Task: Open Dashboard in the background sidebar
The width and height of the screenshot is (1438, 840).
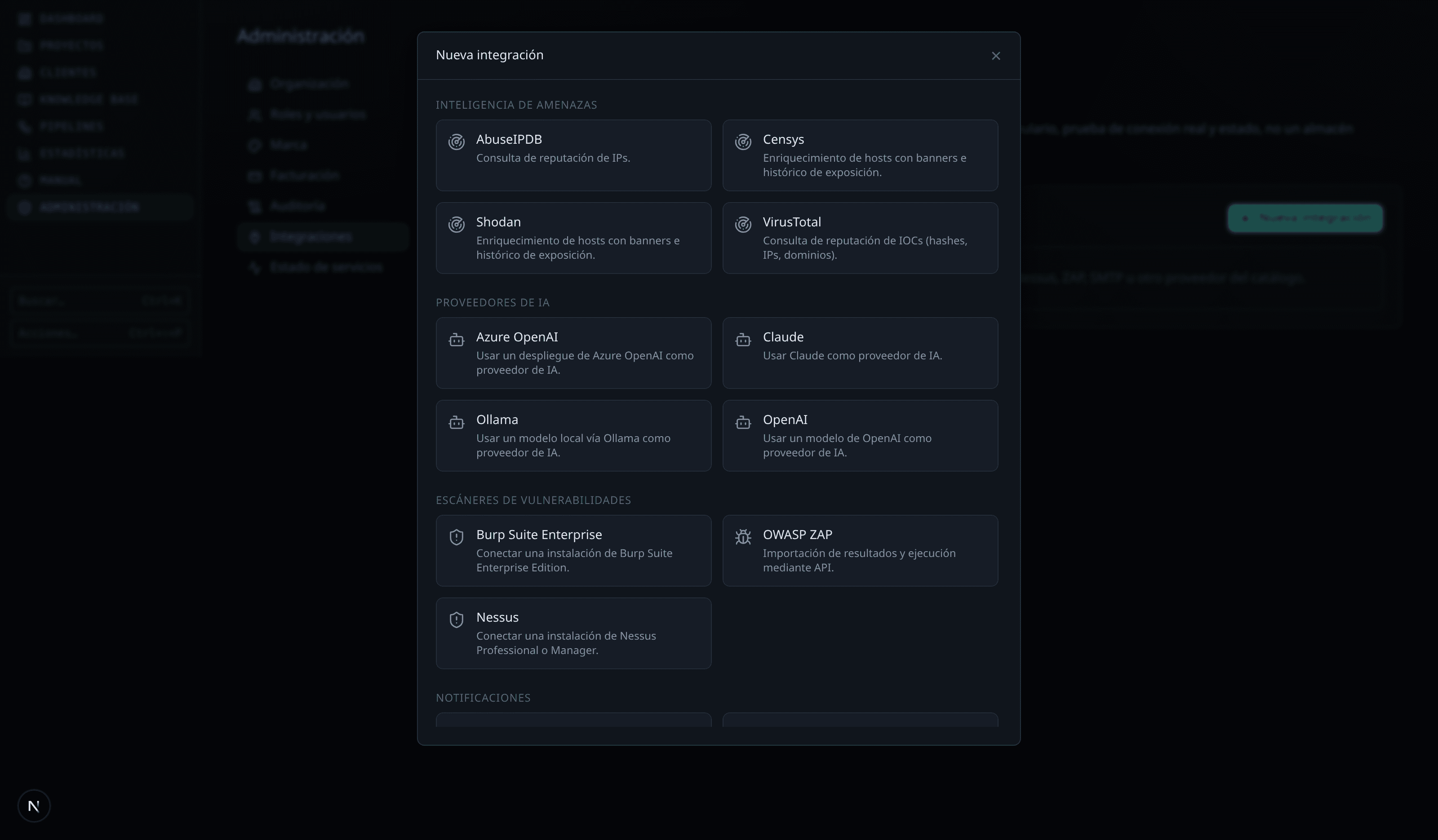Action: [100, 19]
